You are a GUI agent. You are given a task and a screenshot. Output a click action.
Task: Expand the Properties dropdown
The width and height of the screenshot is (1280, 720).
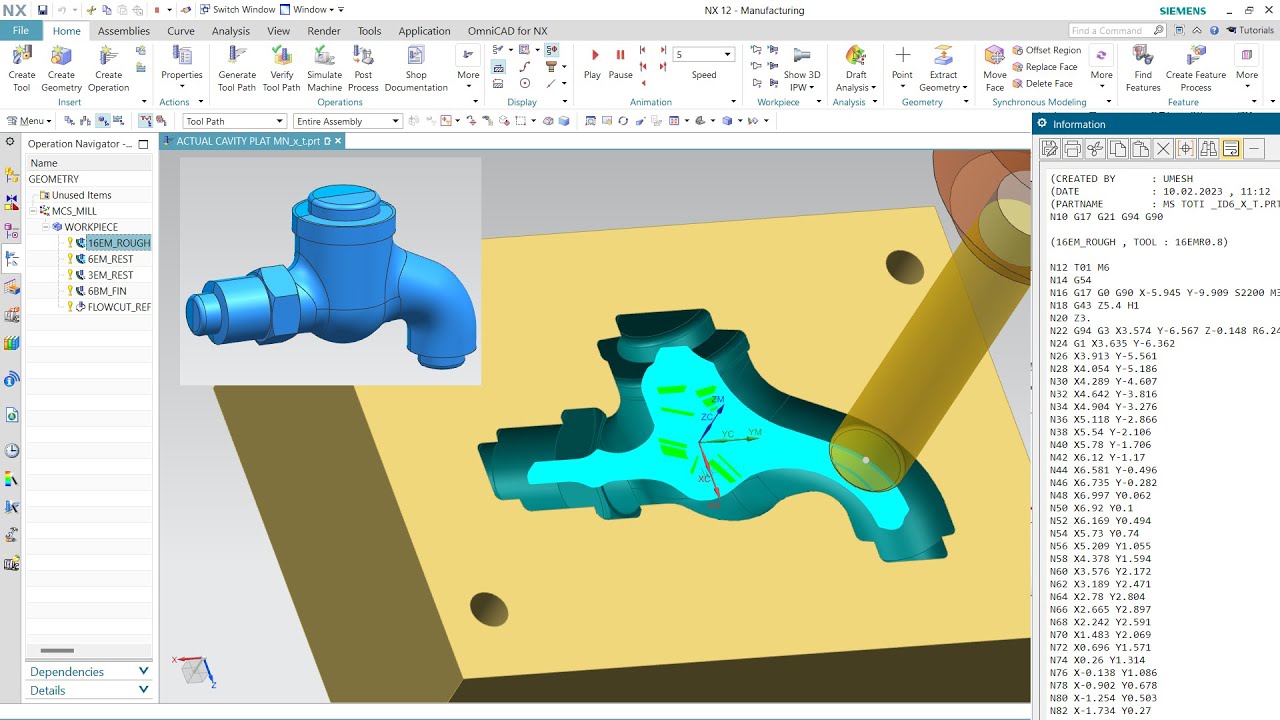(182, 87)
